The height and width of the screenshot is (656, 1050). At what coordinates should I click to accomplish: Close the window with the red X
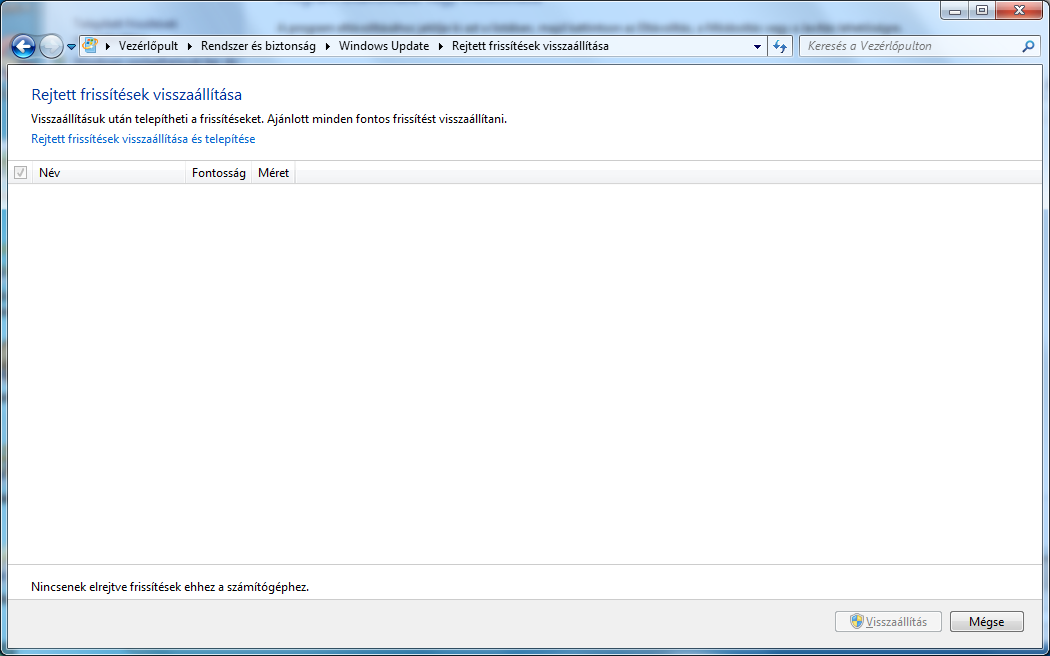point(1020,11)
